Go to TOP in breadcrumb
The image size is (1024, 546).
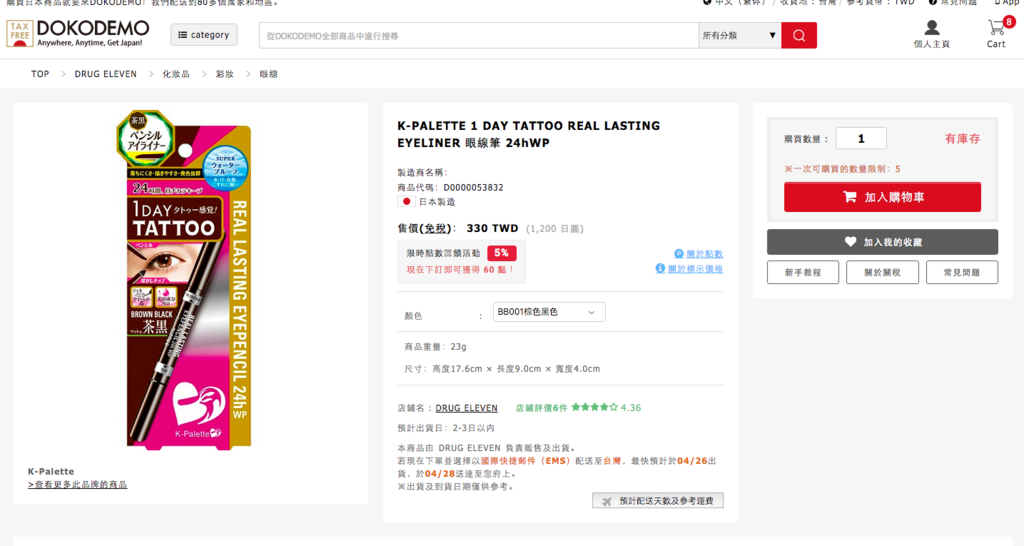[40, 74]
